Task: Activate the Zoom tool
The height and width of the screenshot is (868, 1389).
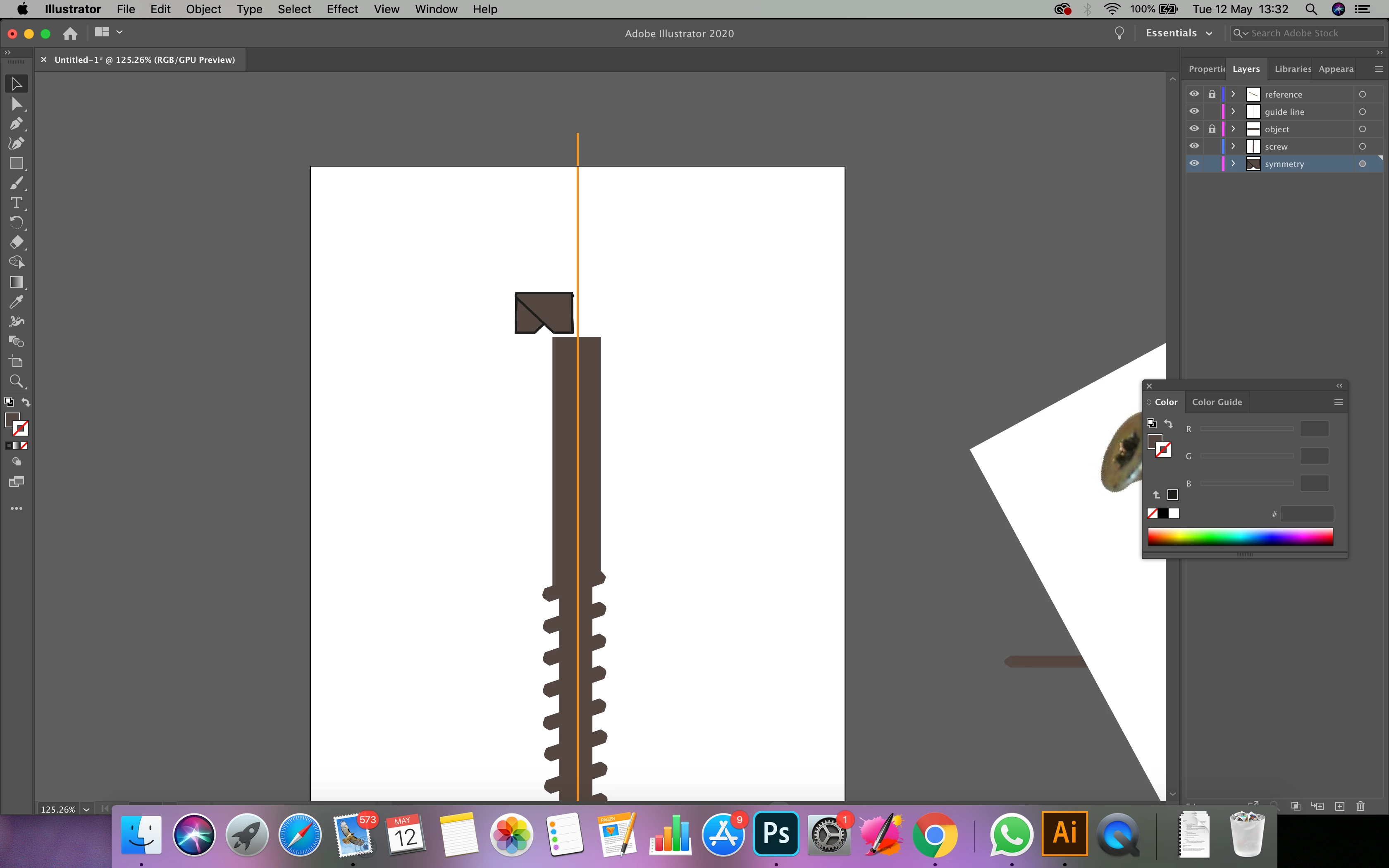Action: (16, 381)
